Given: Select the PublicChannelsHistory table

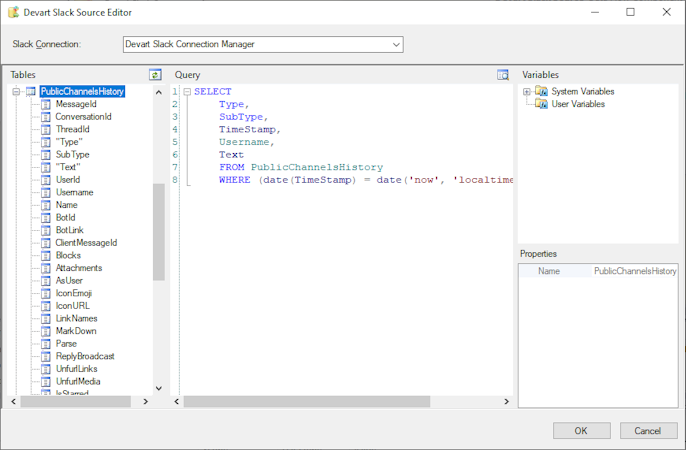Looking at the screenshot, I should tap(82, 91).
